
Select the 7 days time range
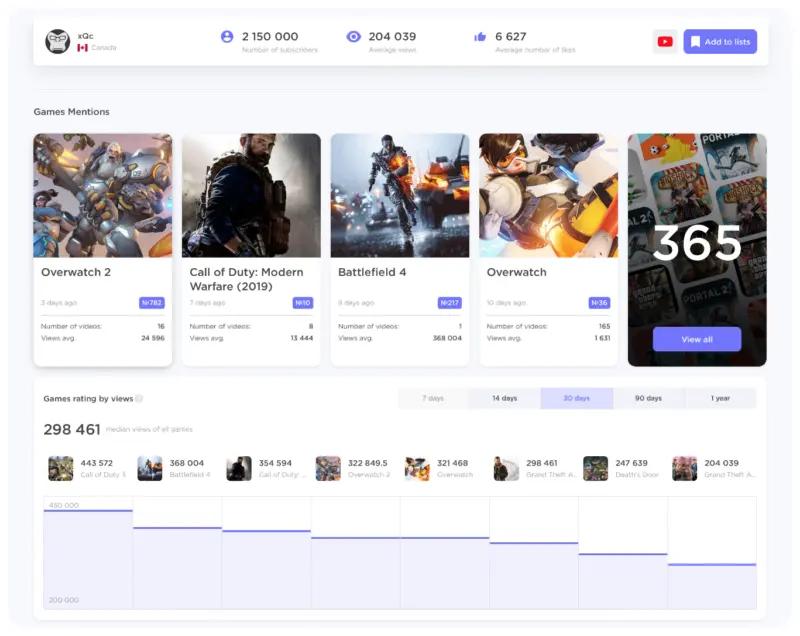pos(433,398)
